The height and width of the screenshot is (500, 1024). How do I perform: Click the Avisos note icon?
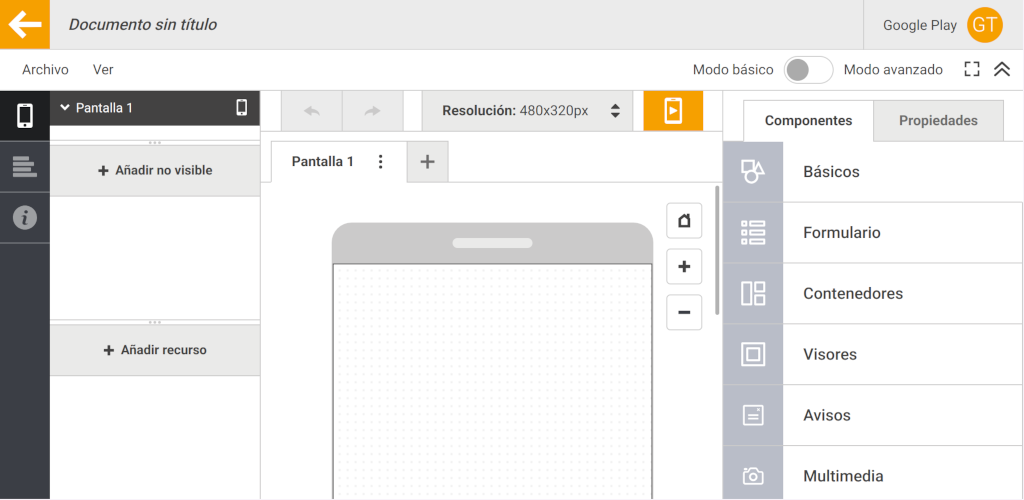coord(753,415)
